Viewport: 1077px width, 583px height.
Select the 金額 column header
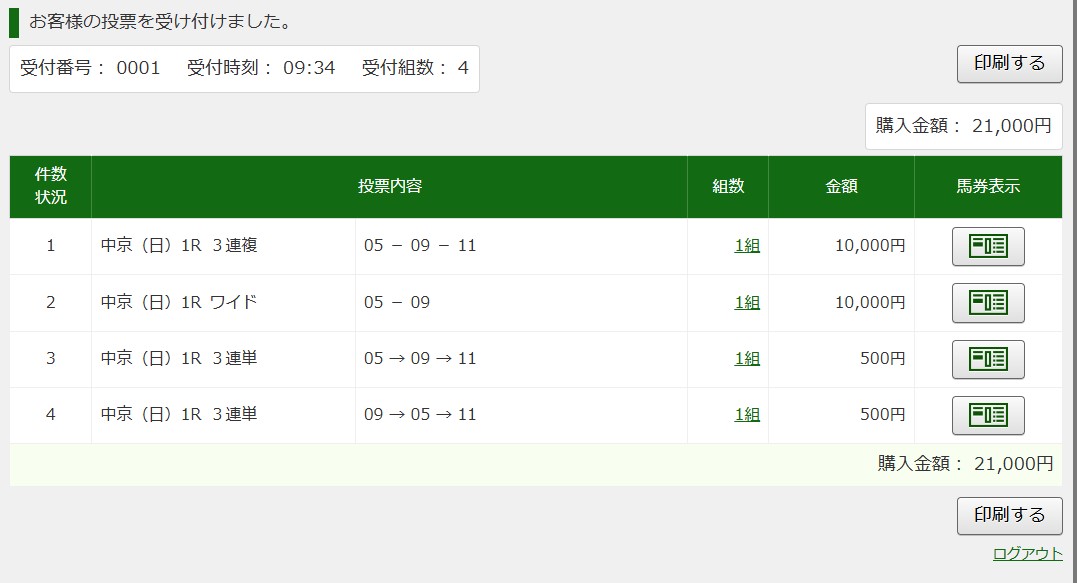[841, 187]
